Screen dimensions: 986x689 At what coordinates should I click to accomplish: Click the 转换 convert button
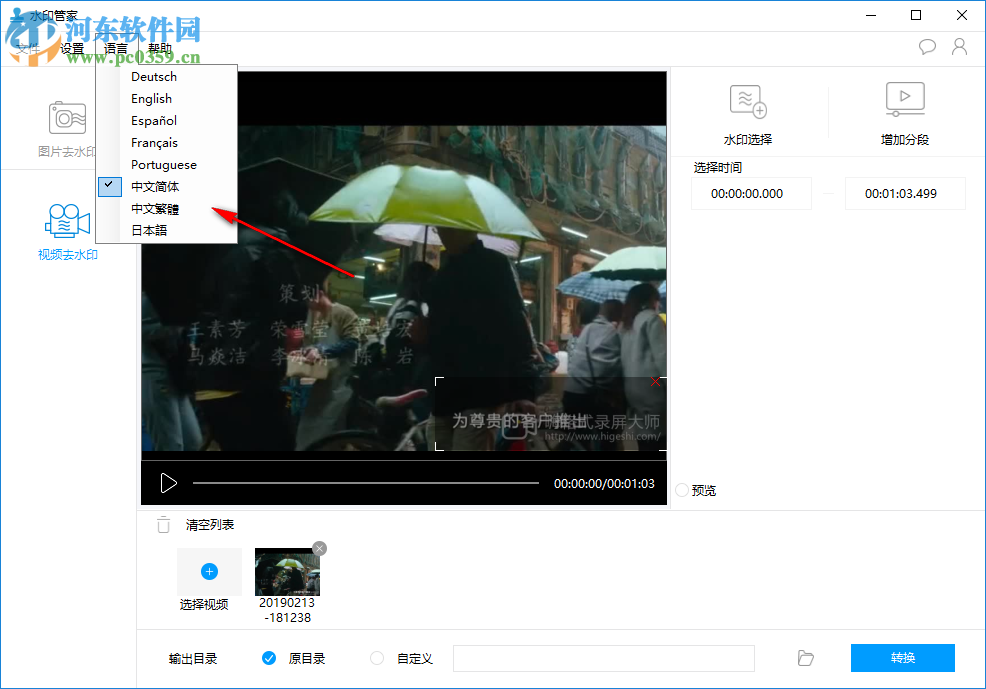coord(902,658)
